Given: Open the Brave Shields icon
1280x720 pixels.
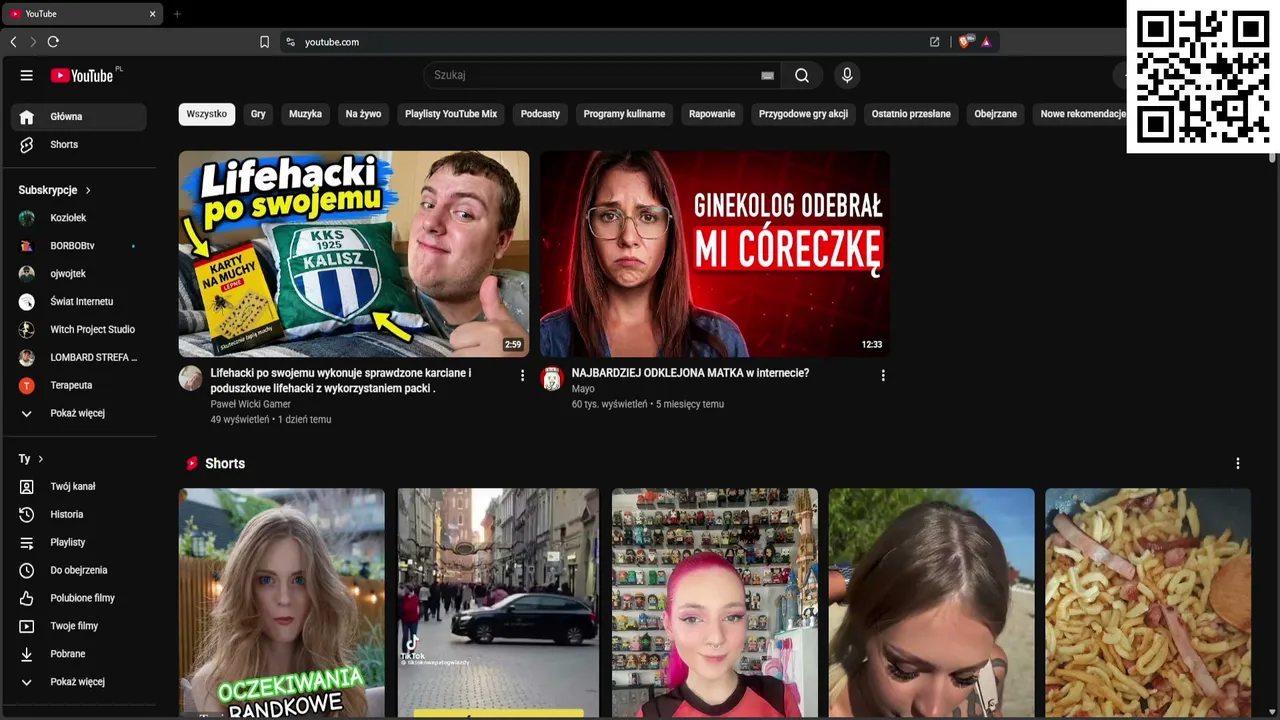Looking at the screenshot, I should point(965,42).
